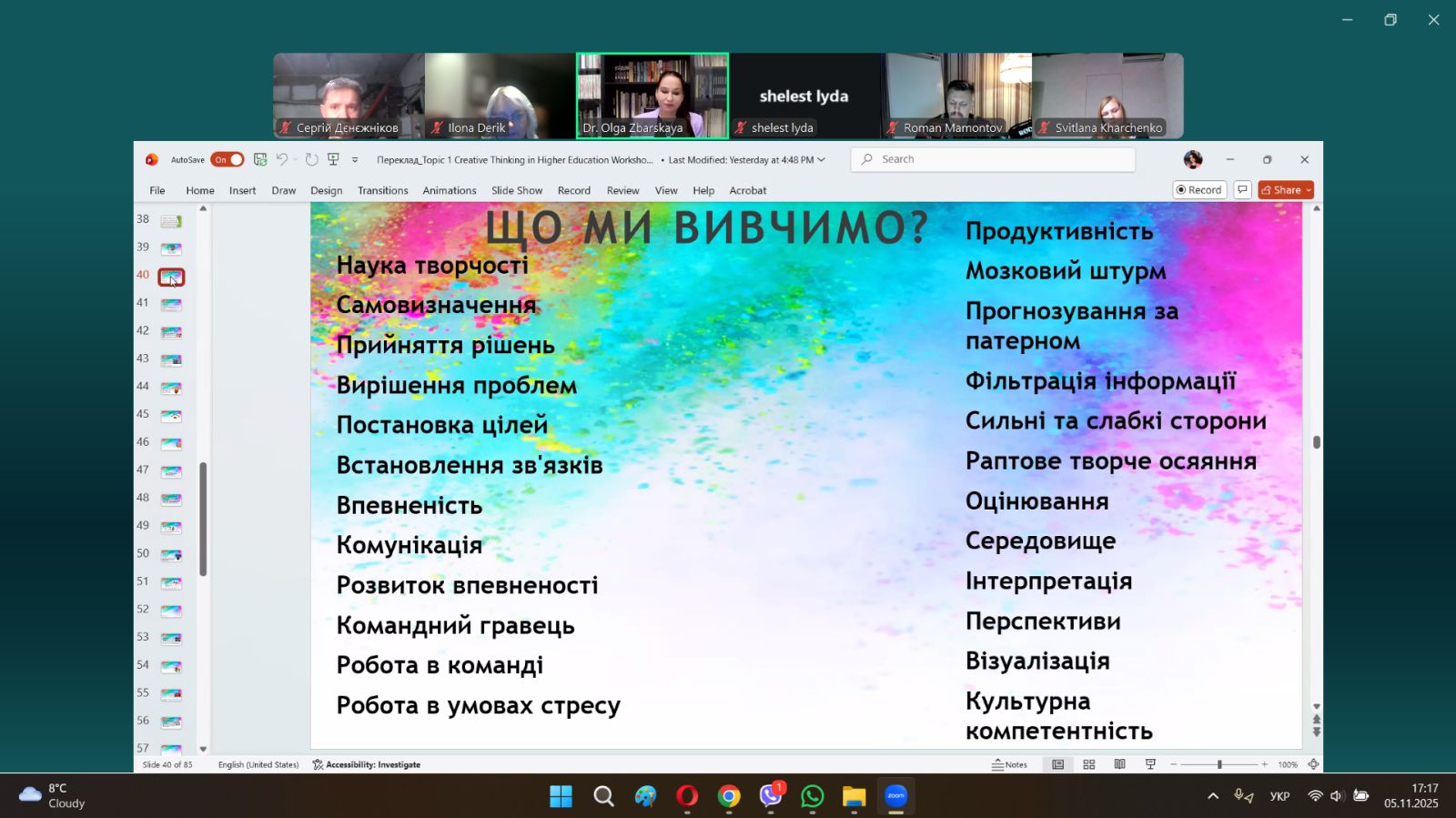Adjust the zoom slider handle
This screenshot has height=818, width=1456.
1219,765
